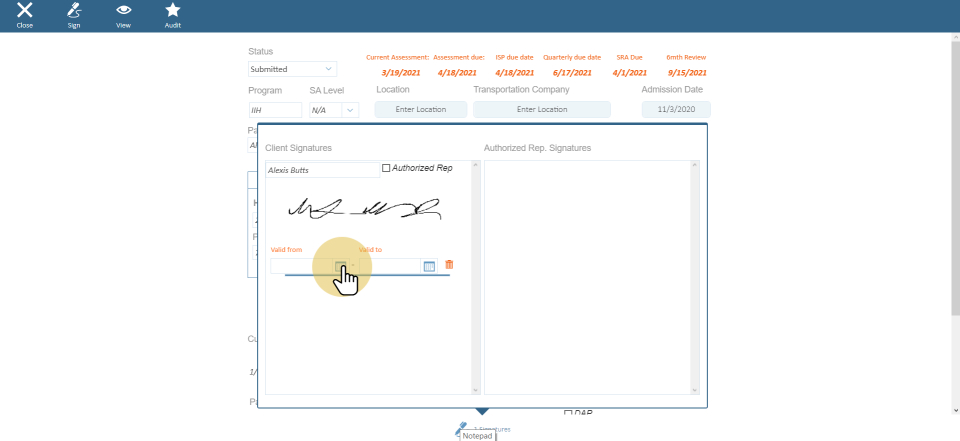
Task: Open the SA Level N/A dropdown
Action: tap(334, 110)
